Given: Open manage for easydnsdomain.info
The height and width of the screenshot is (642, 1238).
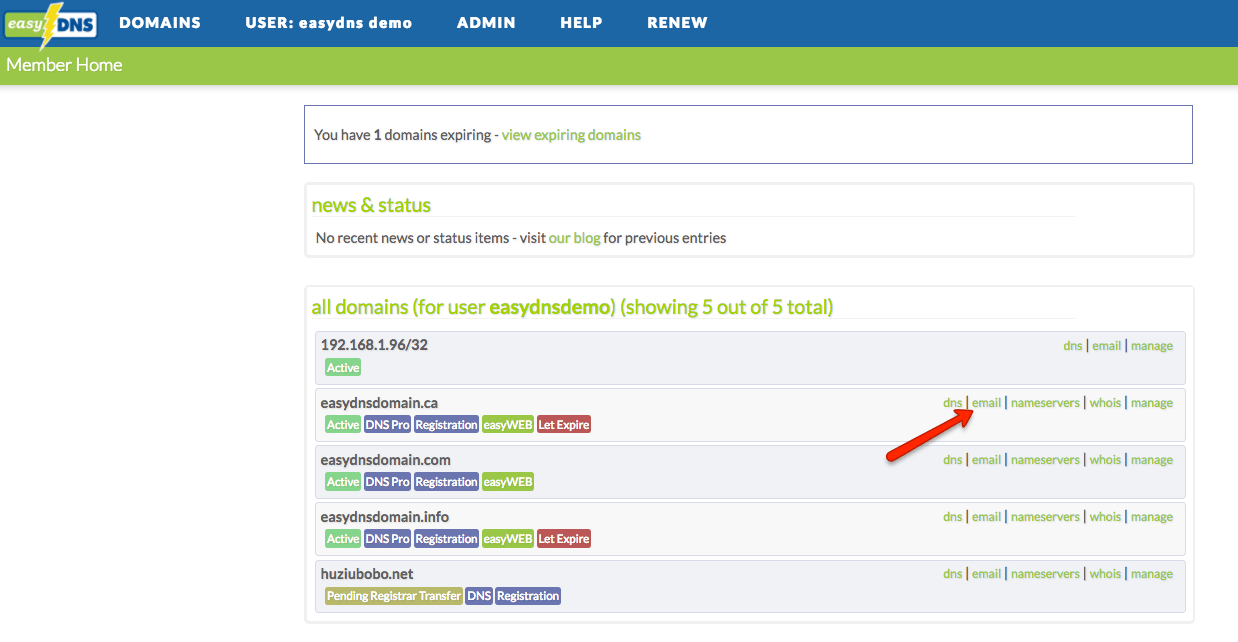Looking at the screenshot, I should [1152, 516].
